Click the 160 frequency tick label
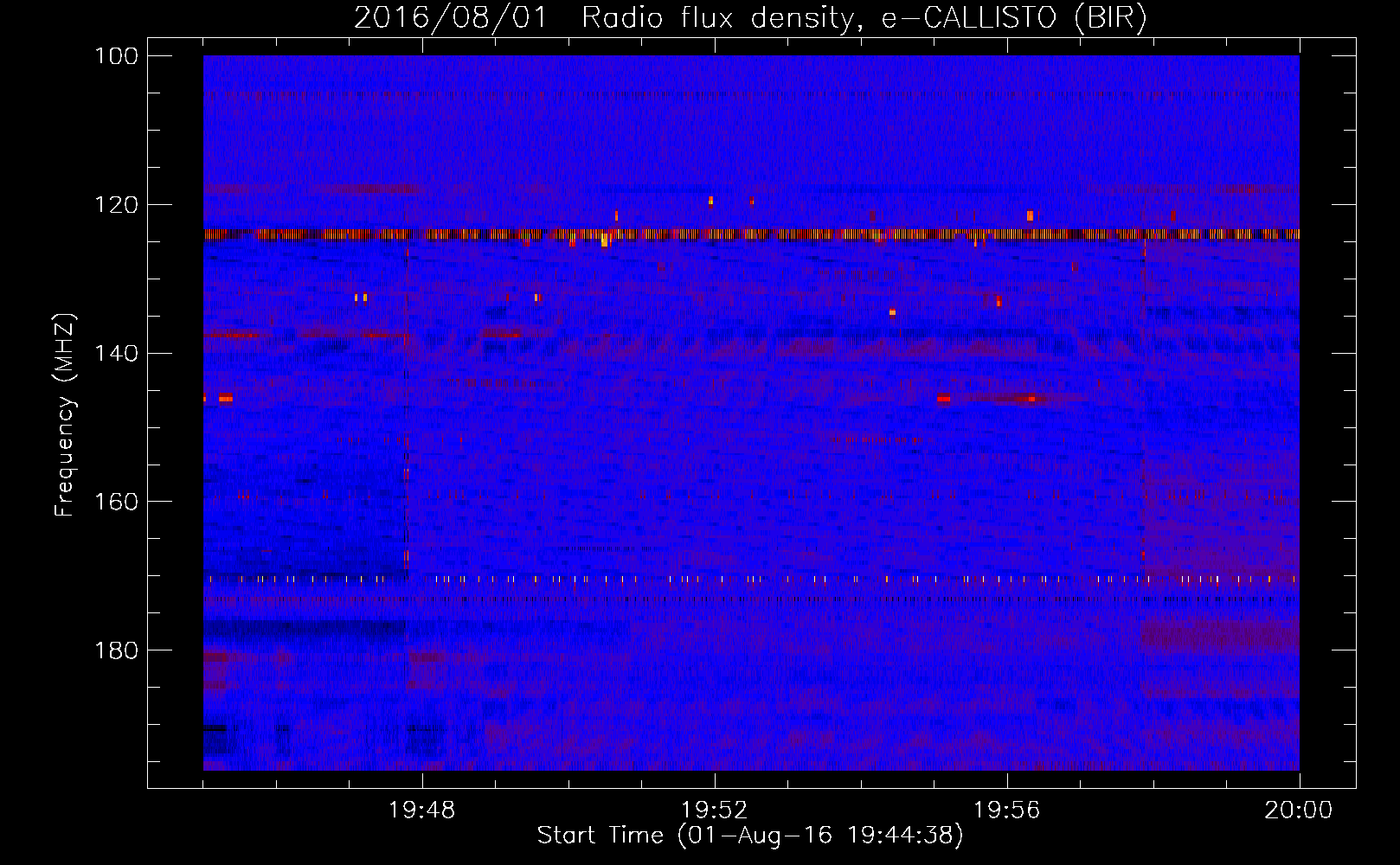 pyautogui.click(x=116, y=502)
